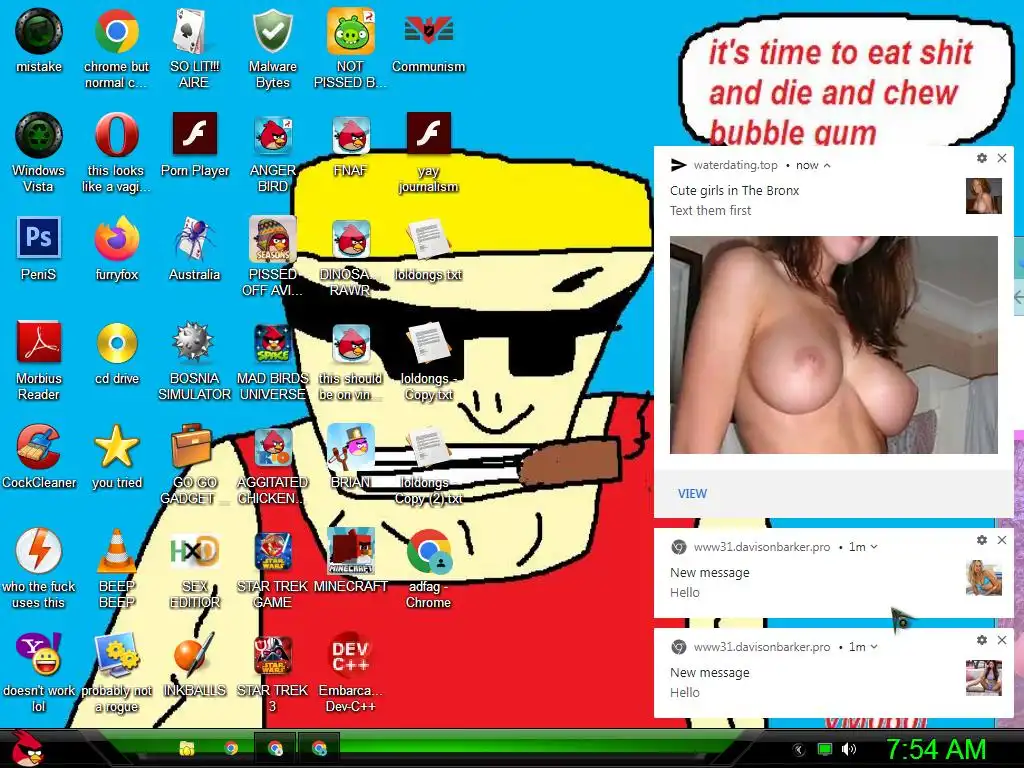The height and width of the screenshot is (768, 1024).
Task: Open the folder icon in the taskbar
Action: (187, 748)
